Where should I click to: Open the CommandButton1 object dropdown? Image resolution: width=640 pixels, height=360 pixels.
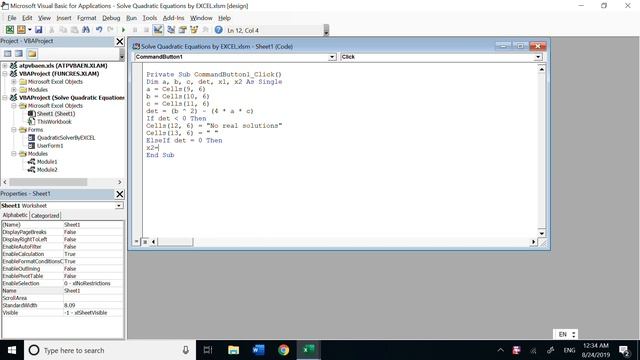tap(332, 57)
